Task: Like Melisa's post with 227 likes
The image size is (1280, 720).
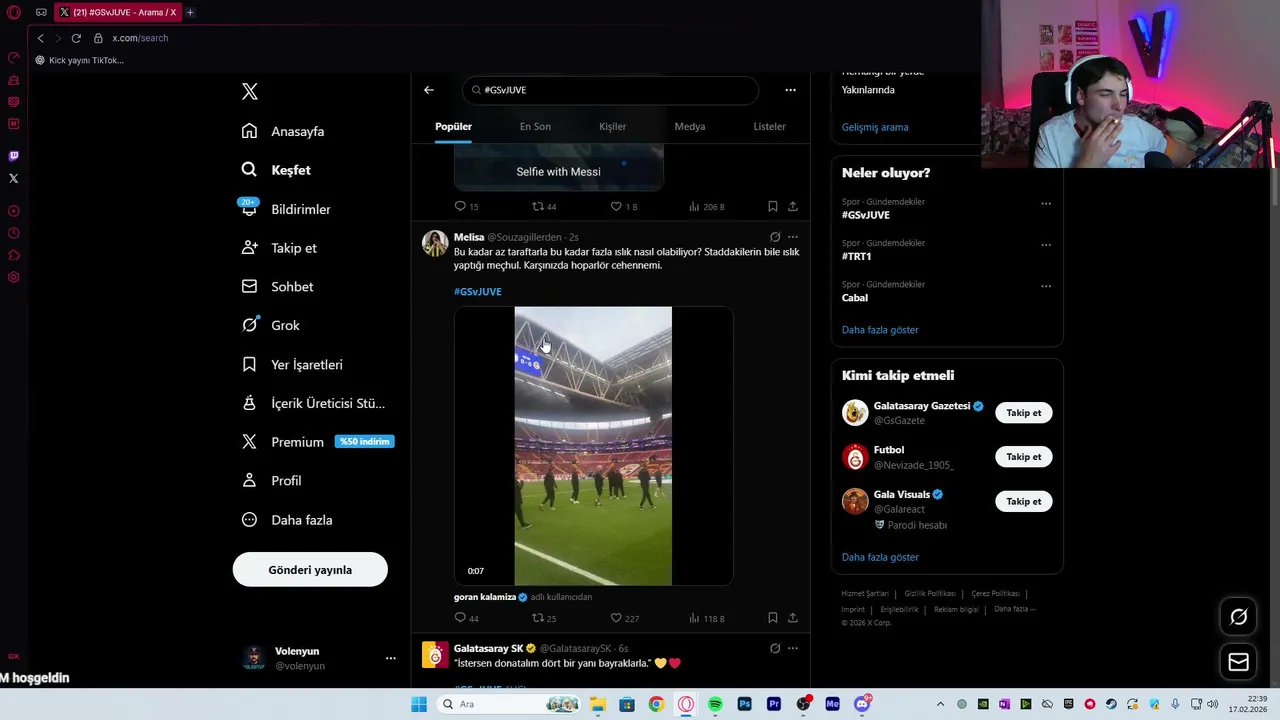Action: pyautogui.click(x=625, y=618)
